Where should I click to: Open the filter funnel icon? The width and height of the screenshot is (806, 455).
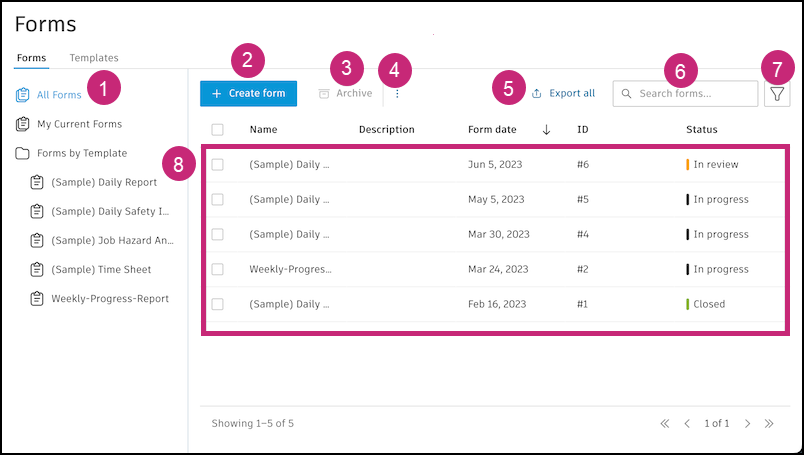point(777,94)
